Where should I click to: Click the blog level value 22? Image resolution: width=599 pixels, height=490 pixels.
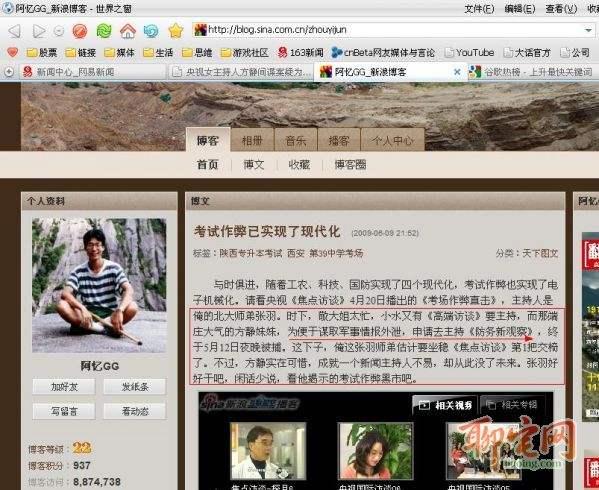pyautogui.click(x=82, y=448)
